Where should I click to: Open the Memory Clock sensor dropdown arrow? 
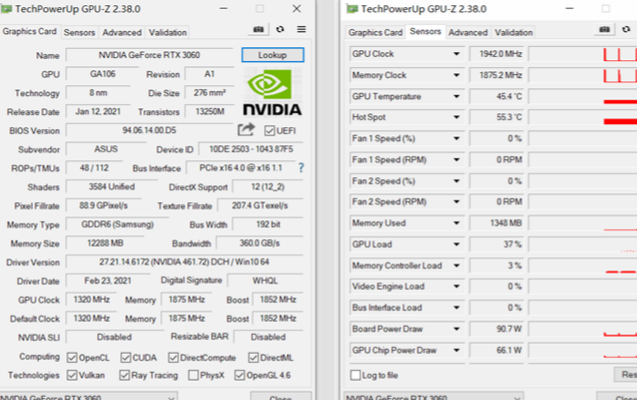[457, 75]
